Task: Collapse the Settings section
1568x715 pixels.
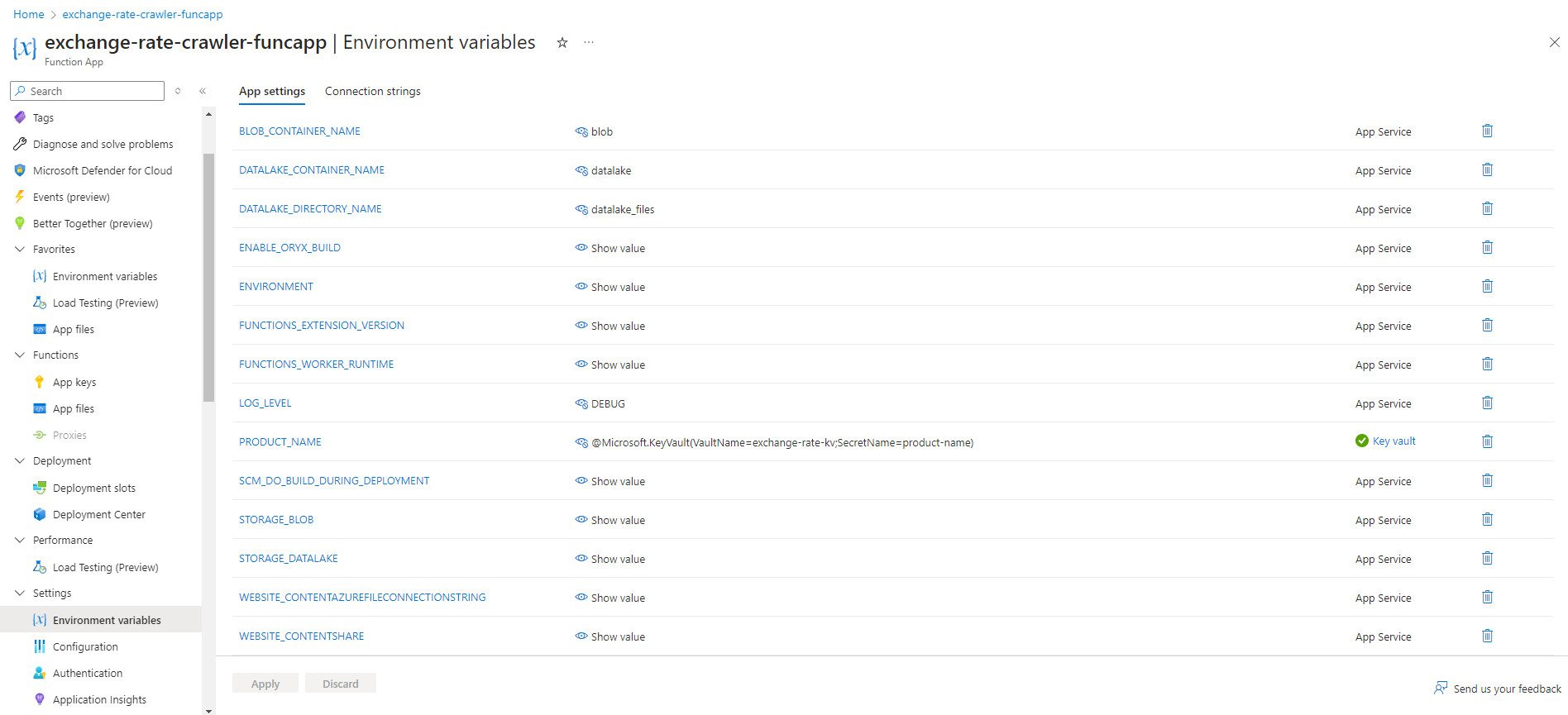Action: coord(20,593)
